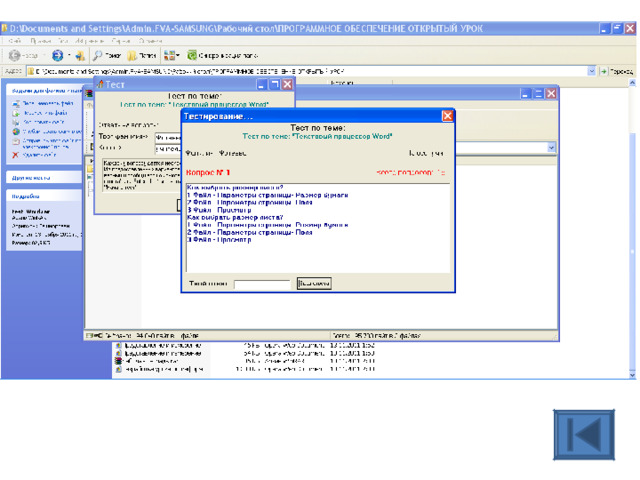Open the Справка menu in Explorer
Image resolution: width=640 pixels, height=480 pixels.
tap(151, 41)
